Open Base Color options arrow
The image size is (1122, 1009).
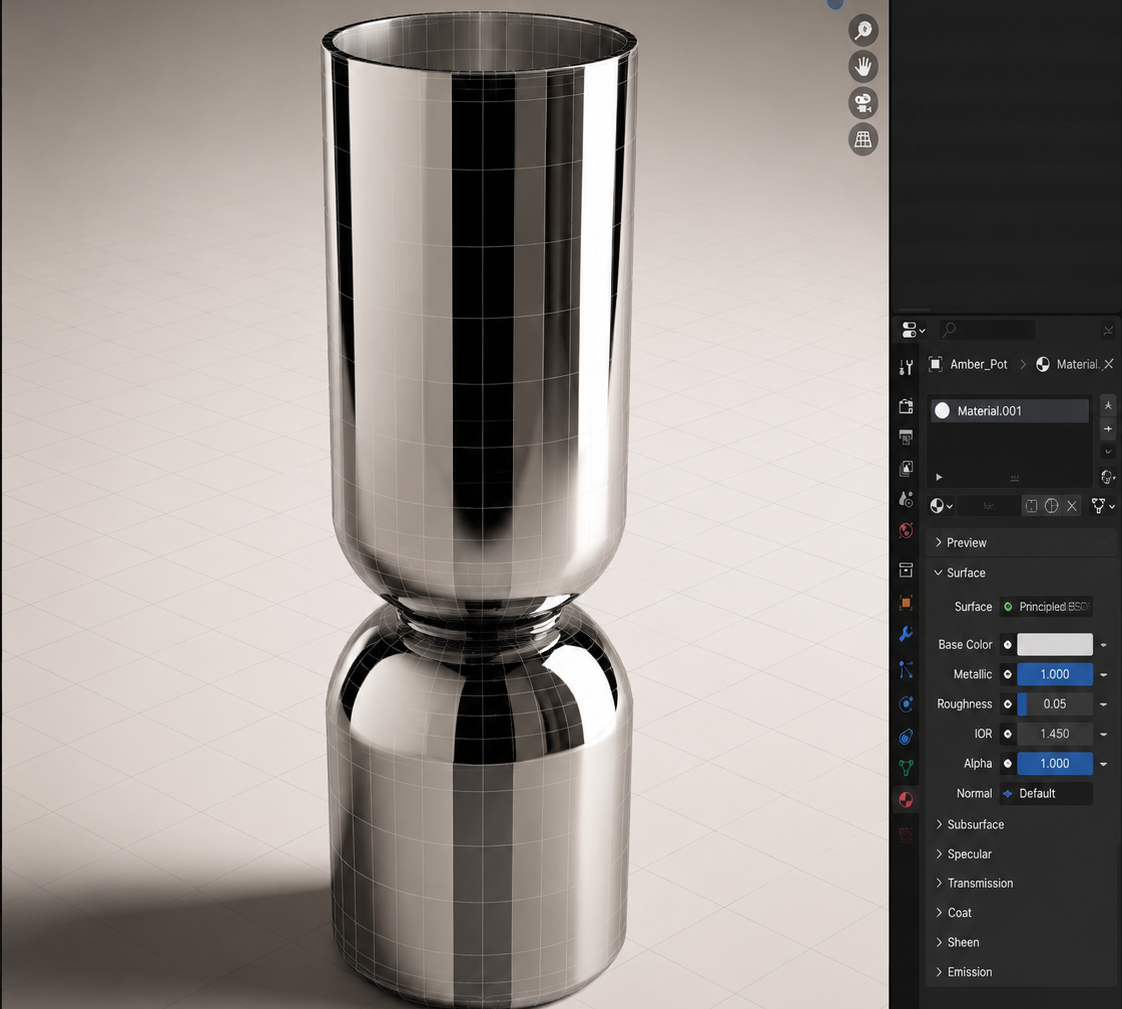point(1104,645)
